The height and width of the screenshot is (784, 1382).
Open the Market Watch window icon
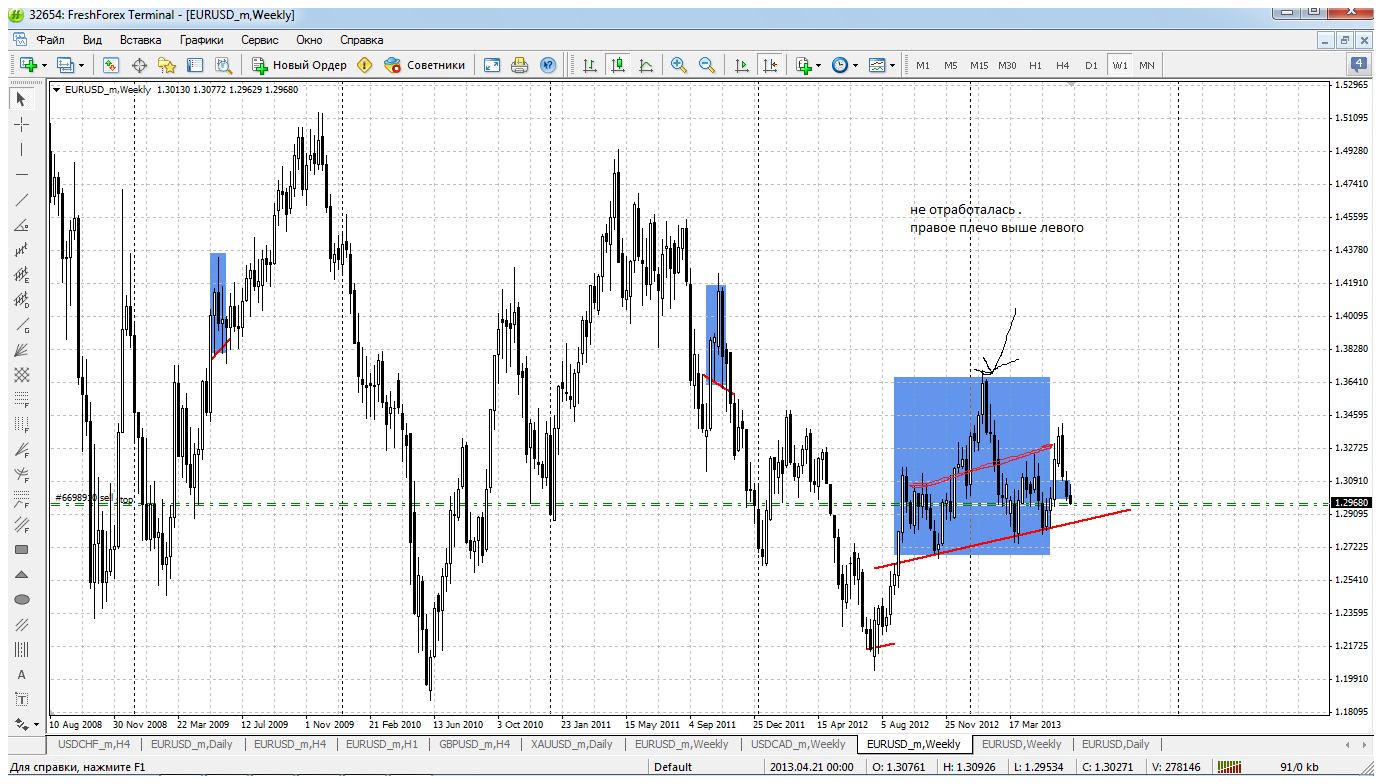click(x=111, y=65)
